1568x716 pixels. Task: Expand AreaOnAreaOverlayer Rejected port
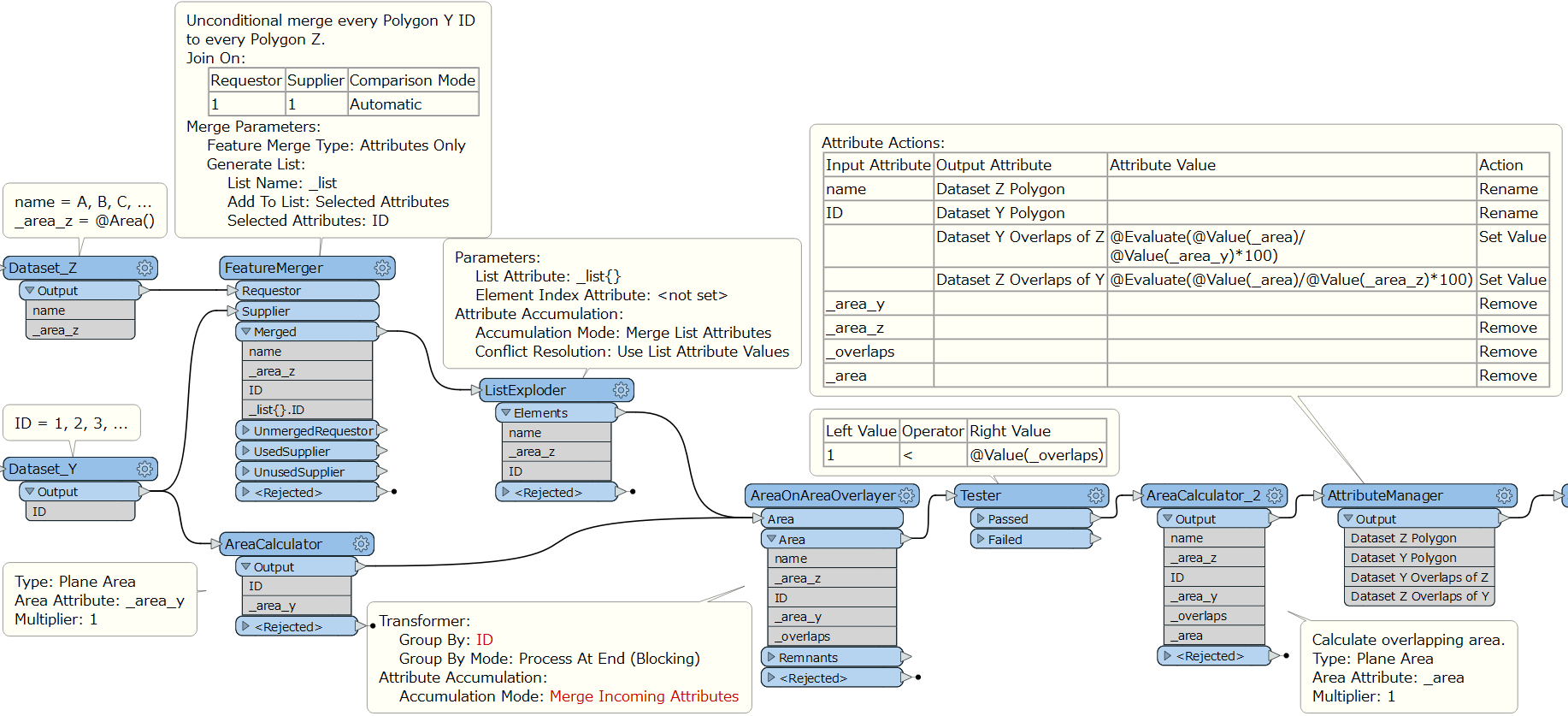point(771,678)
